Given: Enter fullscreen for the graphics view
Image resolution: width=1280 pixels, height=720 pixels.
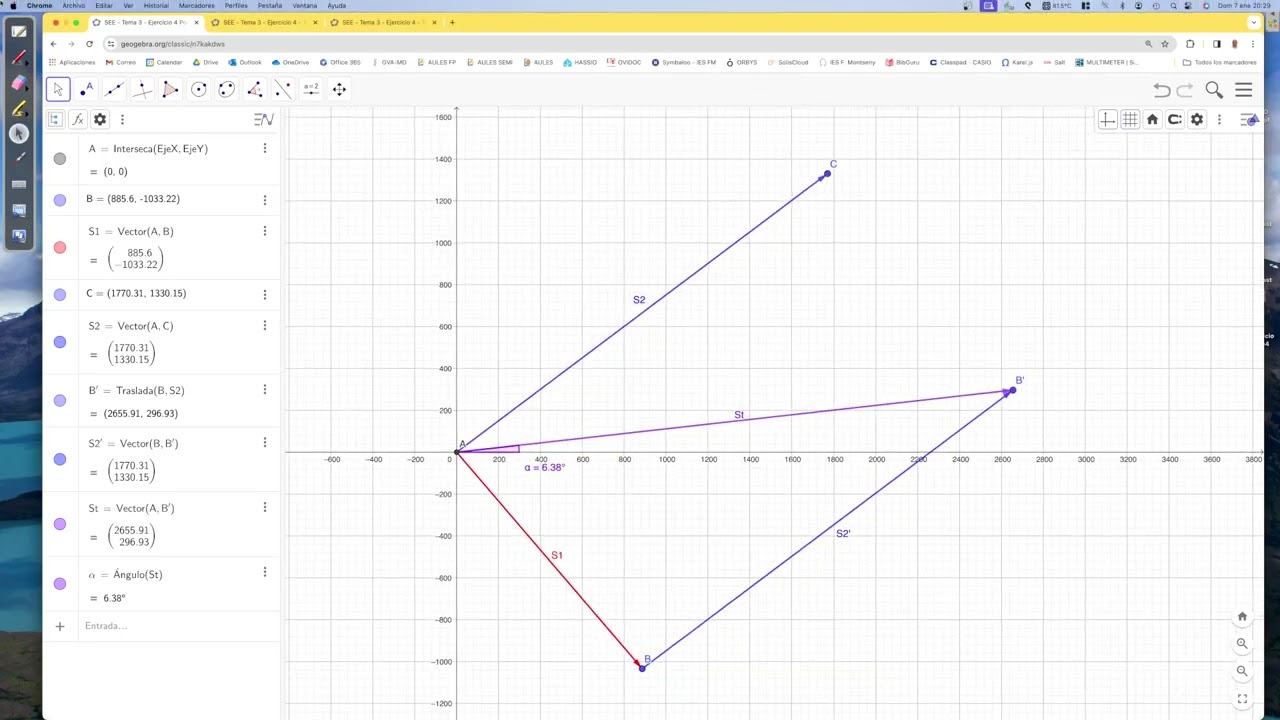Looking at the screenshot, I should pyautogui.click(x=1242, y=699).
